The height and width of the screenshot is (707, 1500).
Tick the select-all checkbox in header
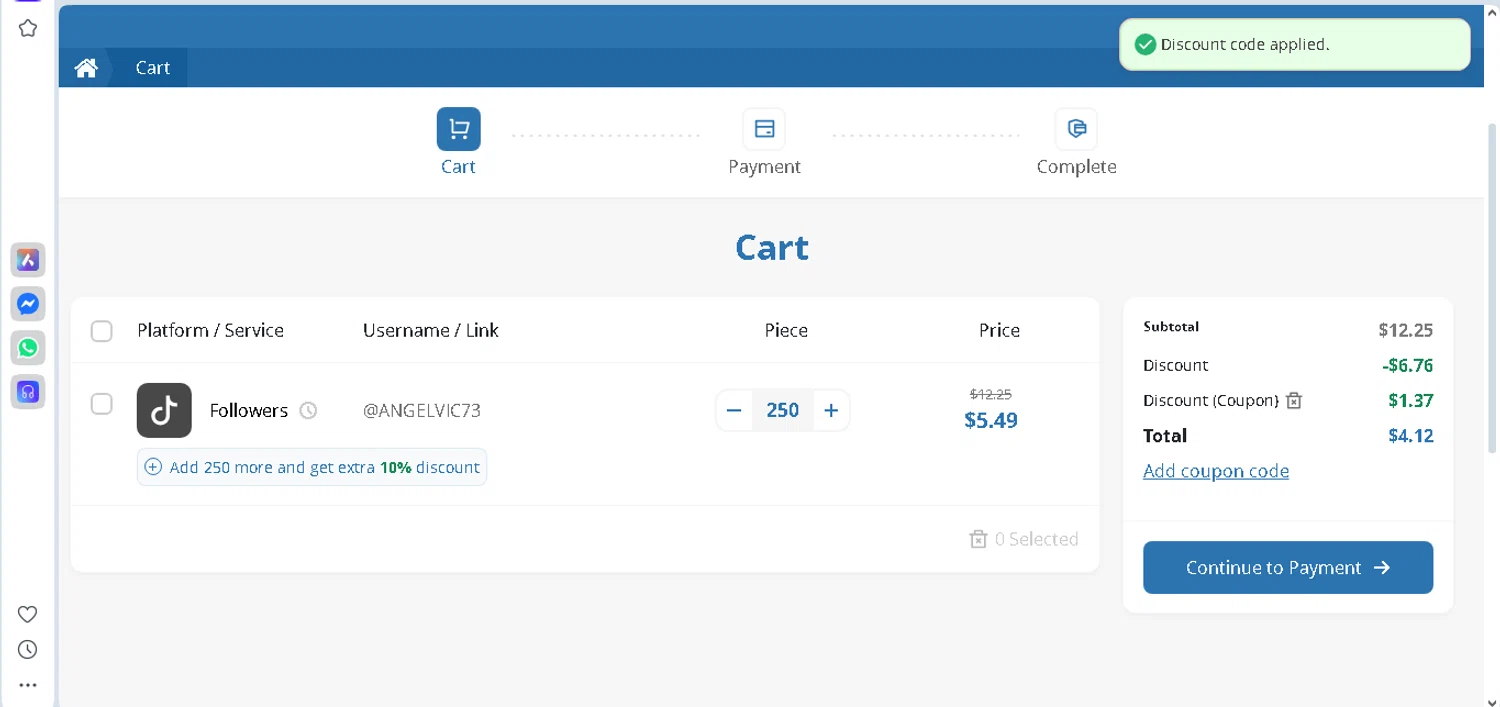tap(102, 331)
